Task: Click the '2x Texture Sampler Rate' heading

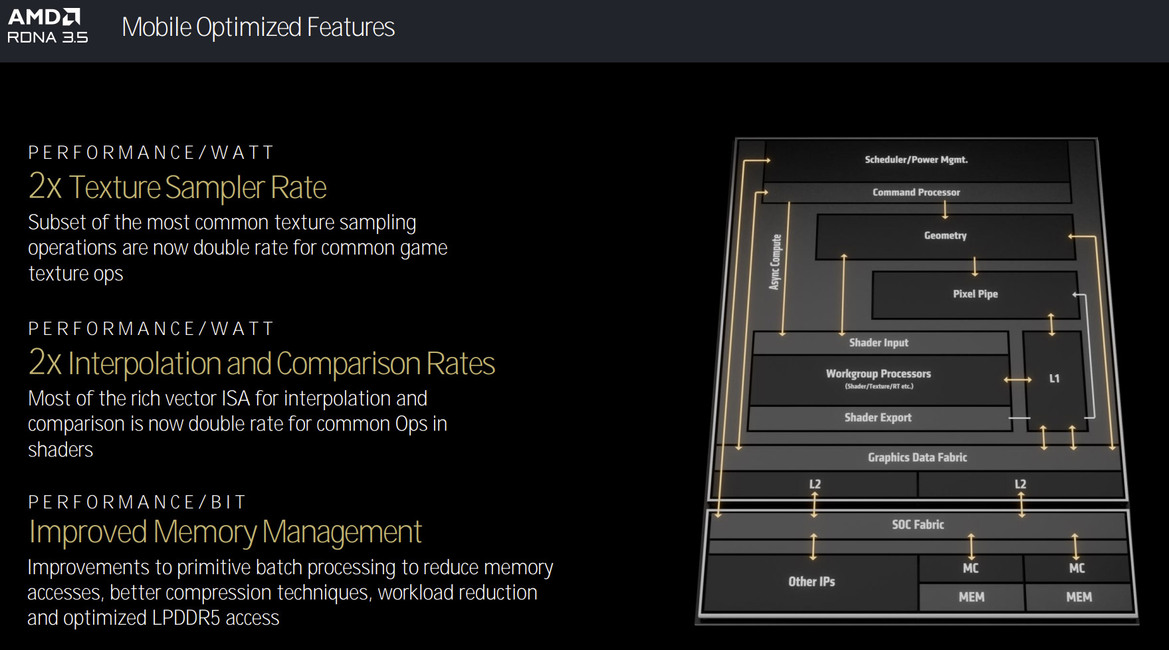Action: pyautogui.click(x=177, y=187)
